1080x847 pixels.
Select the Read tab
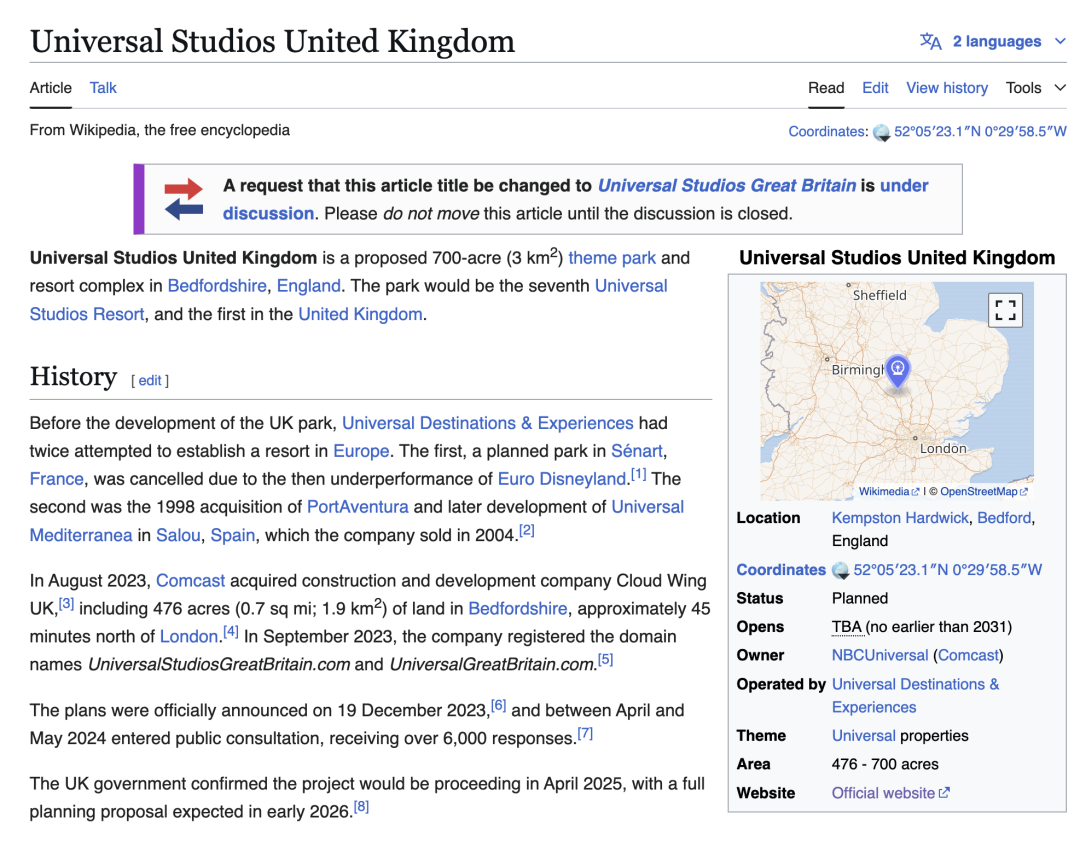pyautogui.click(x=826, y=88)
